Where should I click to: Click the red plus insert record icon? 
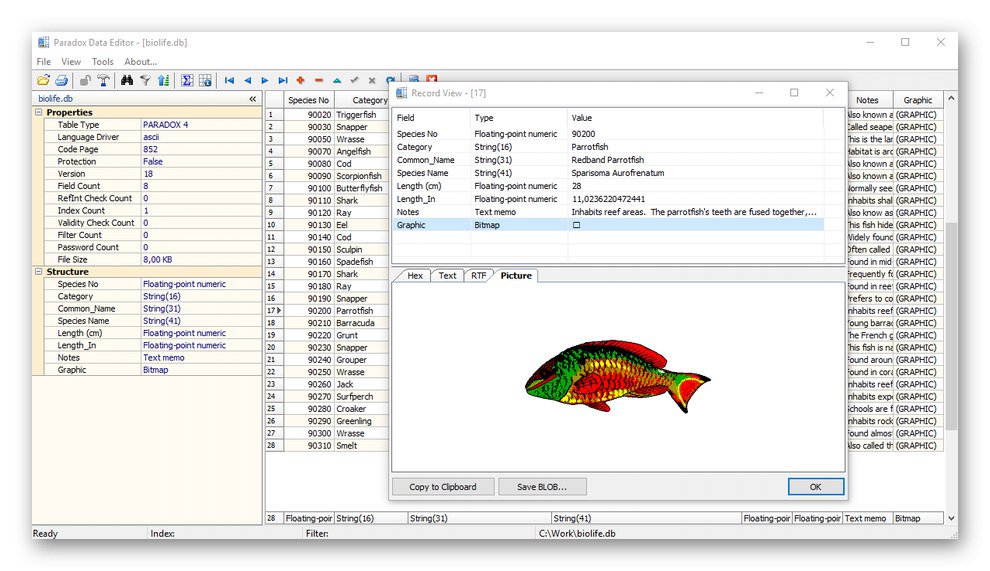click(x=300, y=80)
